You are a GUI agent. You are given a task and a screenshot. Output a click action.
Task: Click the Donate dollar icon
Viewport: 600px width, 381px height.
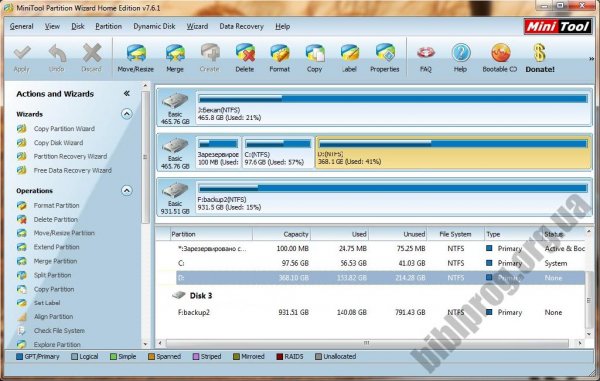[540, 53]
